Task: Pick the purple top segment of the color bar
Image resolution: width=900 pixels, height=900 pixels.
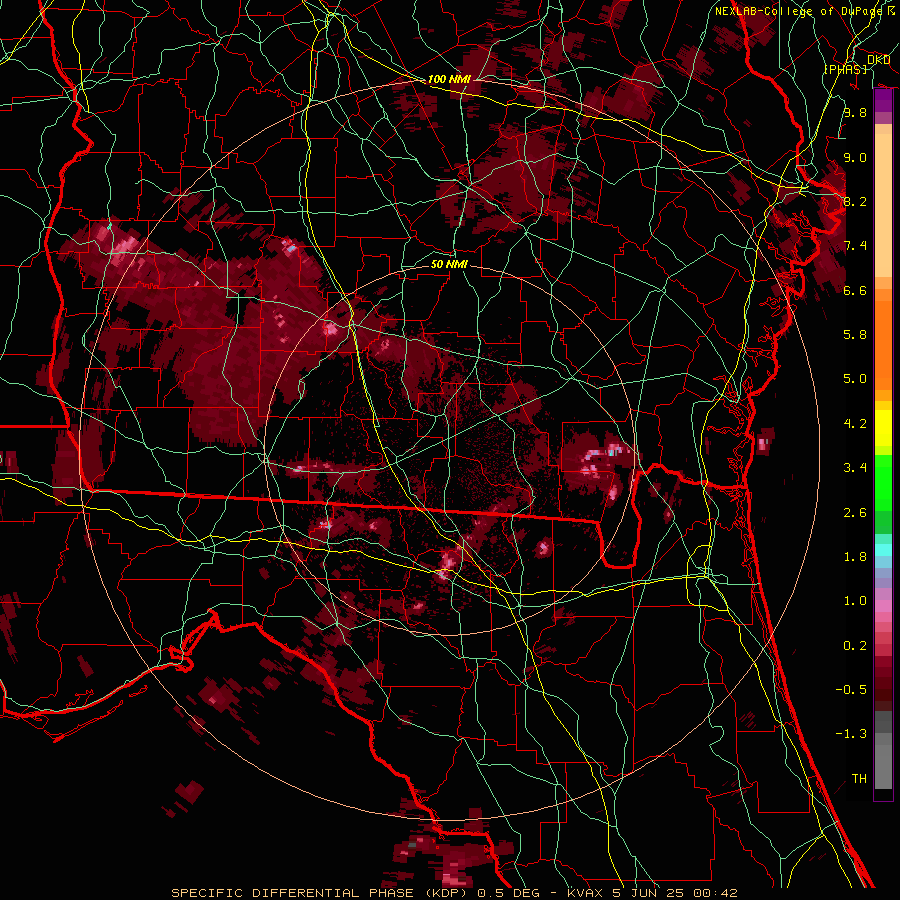Action: click(883, 100)
